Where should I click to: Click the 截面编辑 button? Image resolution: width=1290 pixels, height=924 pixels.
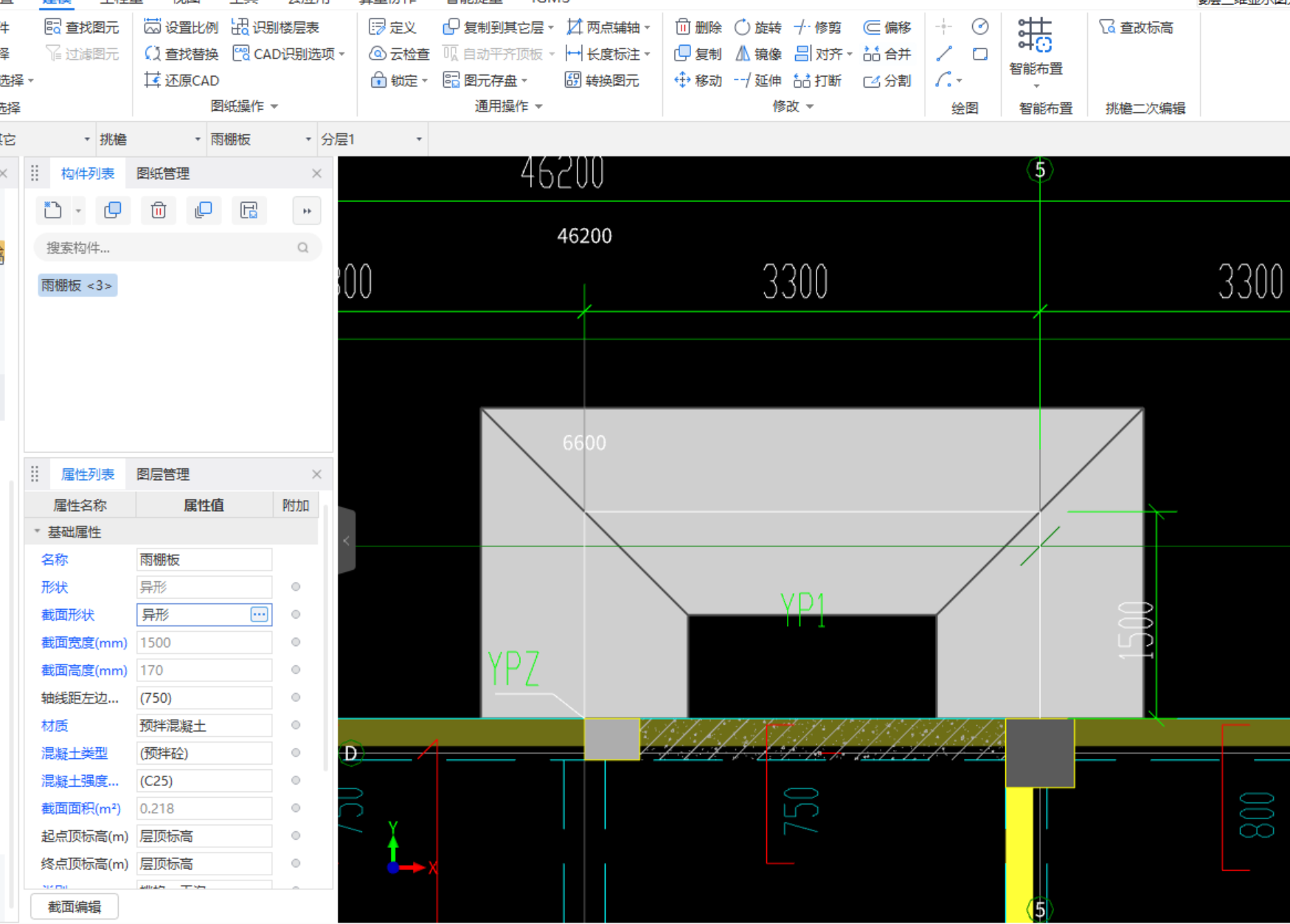coord(74,907)
